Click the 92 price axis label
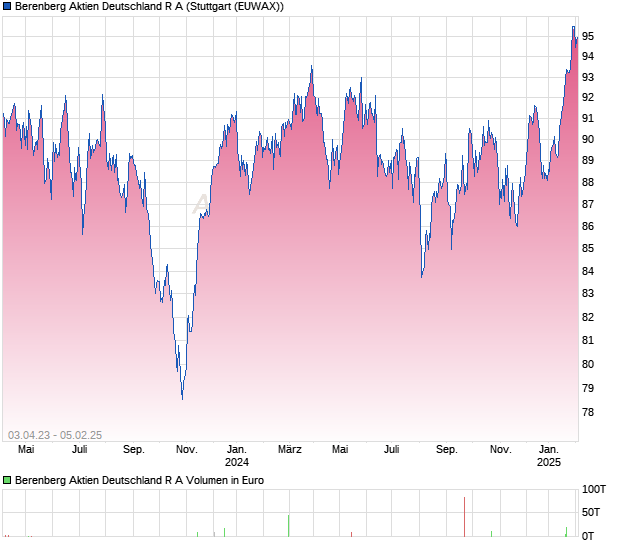This screenshot has height=546, width=620. pos(588,97)
